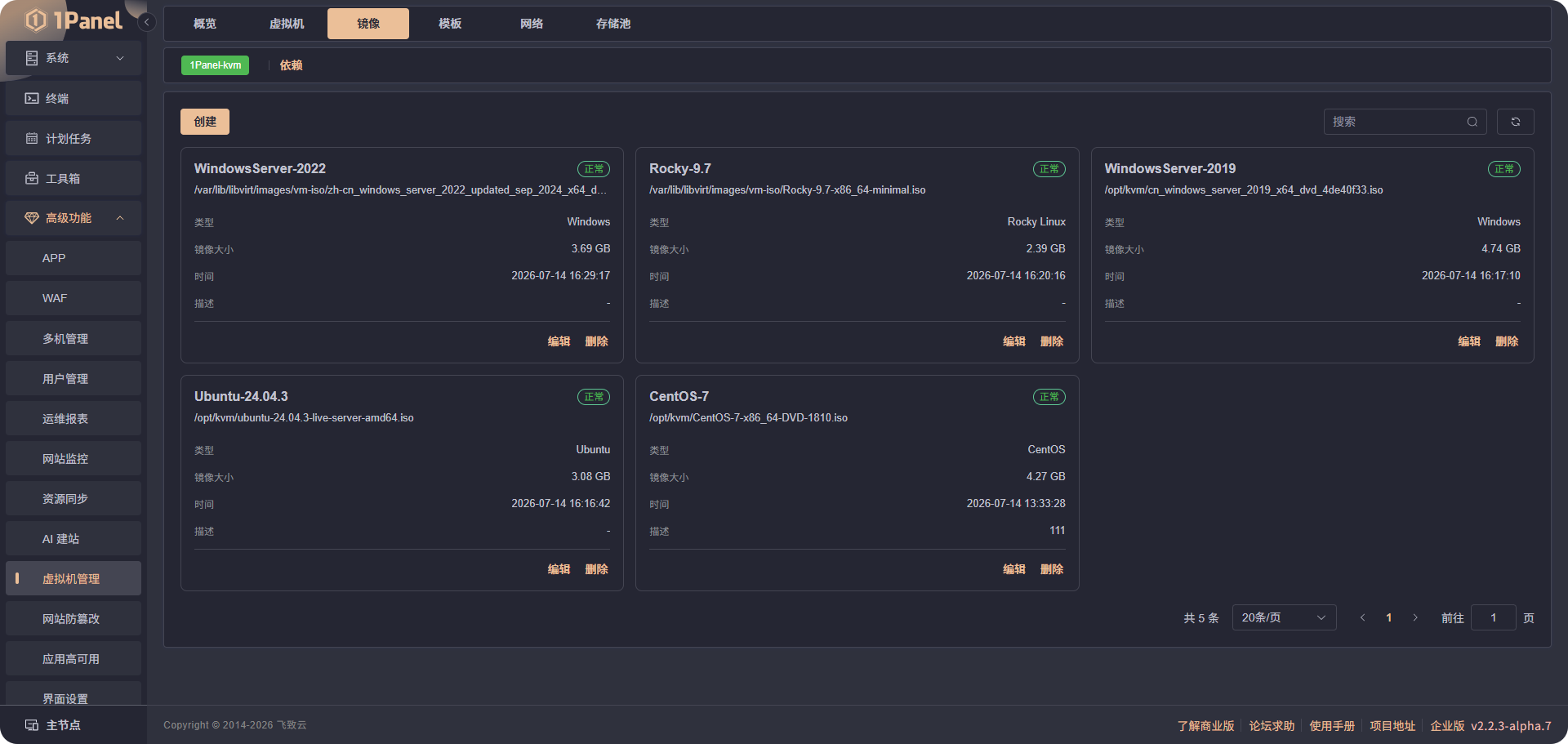Open the 了解商业版 footer link
This screenshot has width=1568, height=744.
(x=1205, y=726)
